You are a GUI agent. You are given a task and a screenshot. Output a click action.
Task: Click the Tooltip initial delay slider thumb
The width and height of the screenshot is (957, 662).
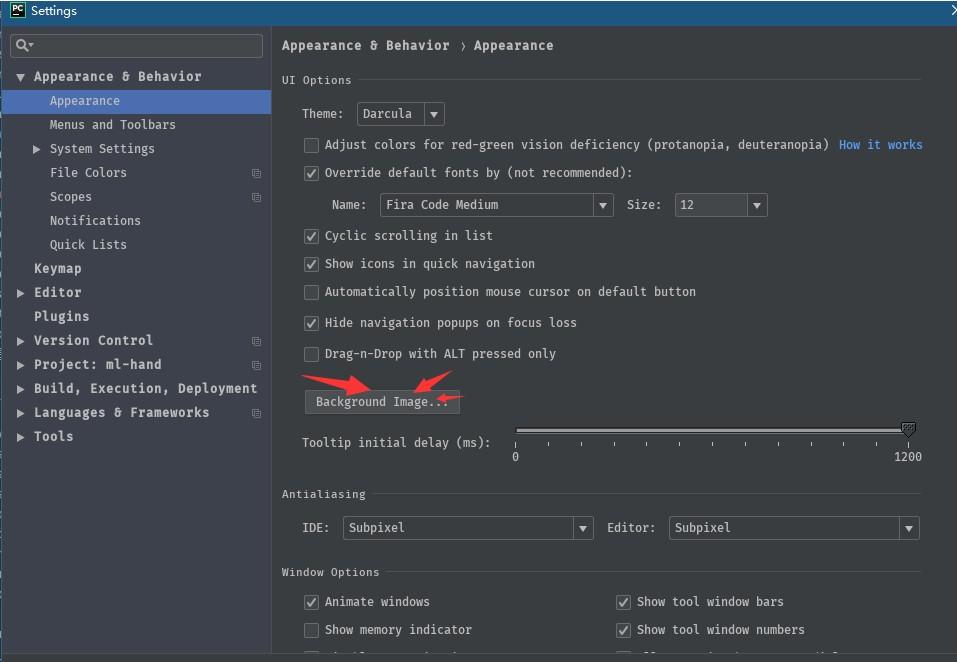[x=908, y=430]
